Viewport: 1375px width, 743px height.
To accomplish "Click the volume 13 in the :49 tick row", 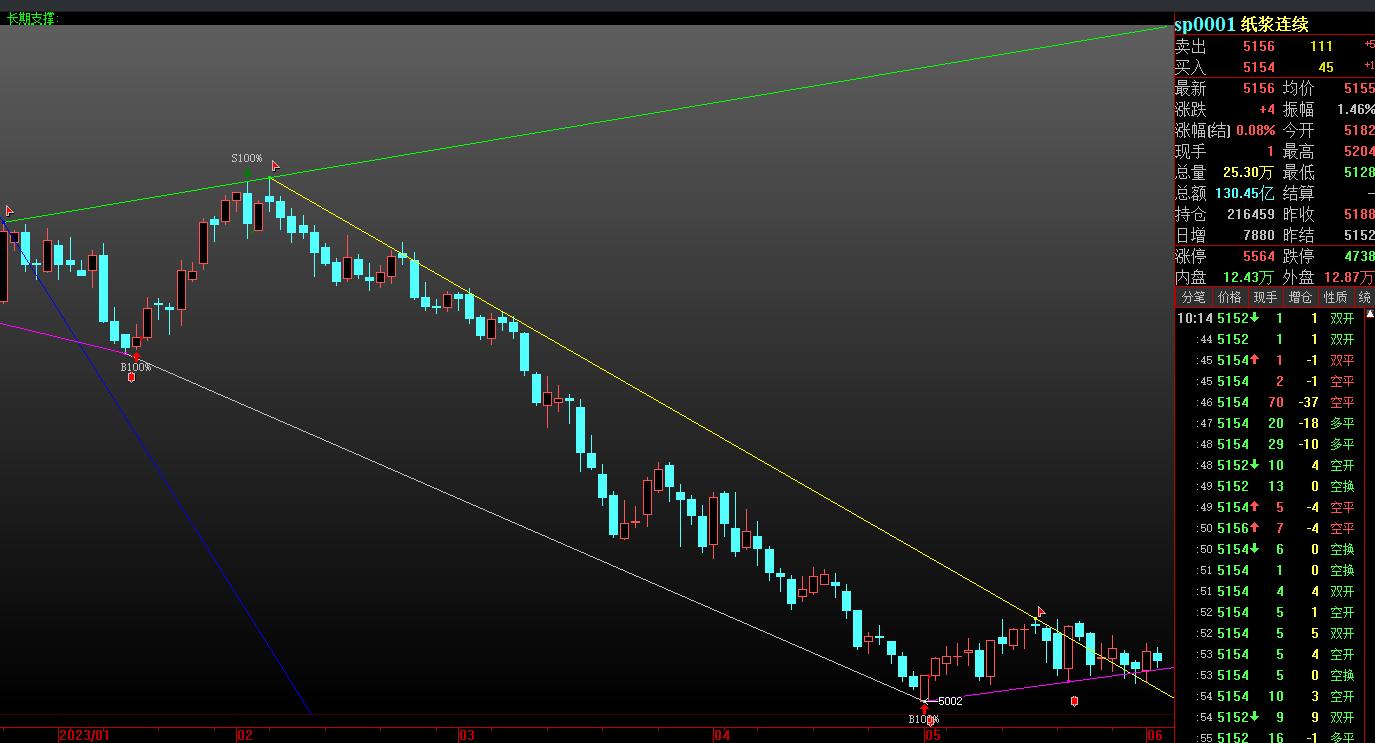I will 1275,486.
